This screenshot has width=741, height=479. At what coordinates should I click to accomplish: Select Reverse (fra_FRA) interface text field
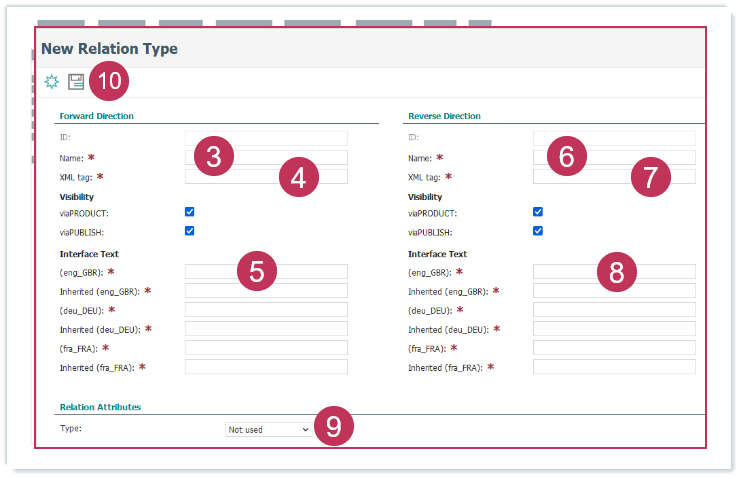tap(614, 348)
